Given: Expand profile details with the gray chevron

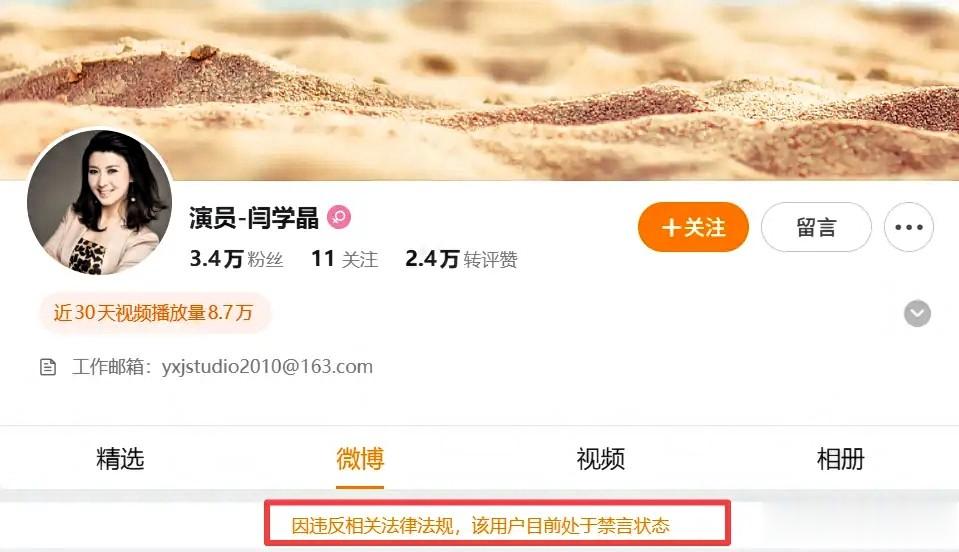Looking at the screenshot, I should (x=917, y=314).
